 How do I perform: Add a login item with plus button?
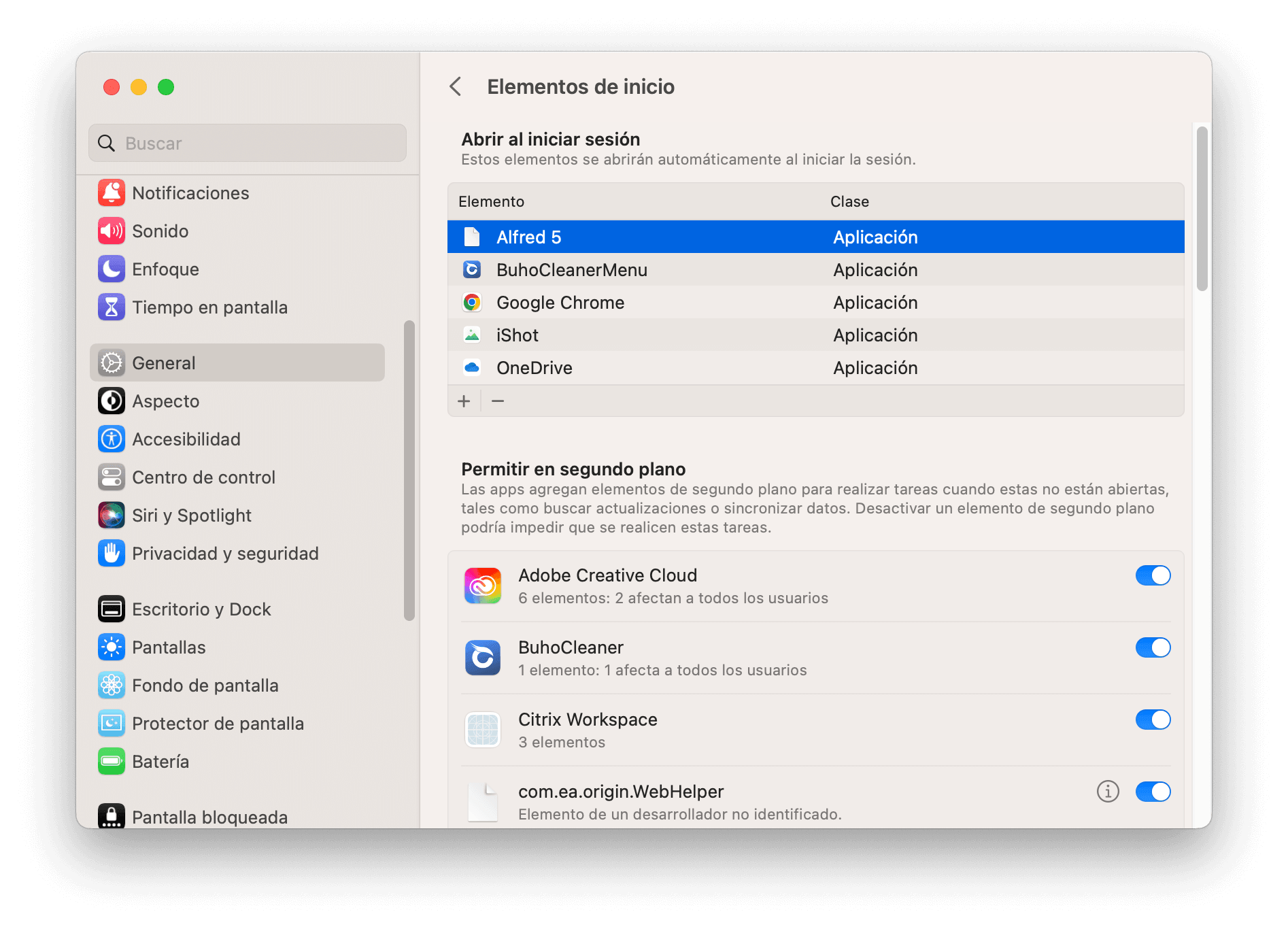click(x=464, y=401)
